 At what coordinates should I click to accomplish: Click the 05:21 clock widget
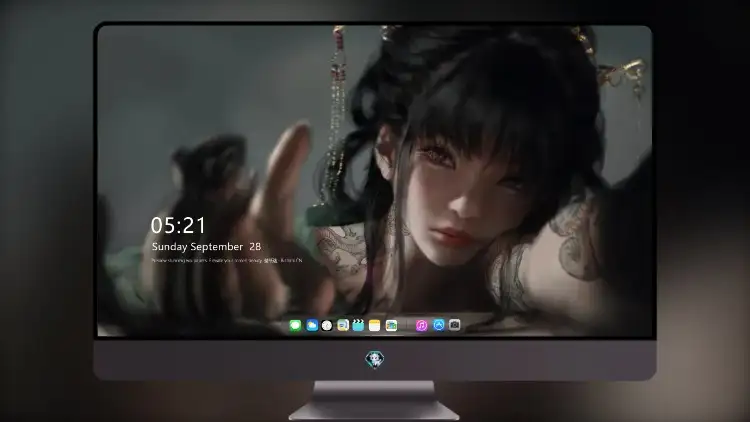pos(178,225)
